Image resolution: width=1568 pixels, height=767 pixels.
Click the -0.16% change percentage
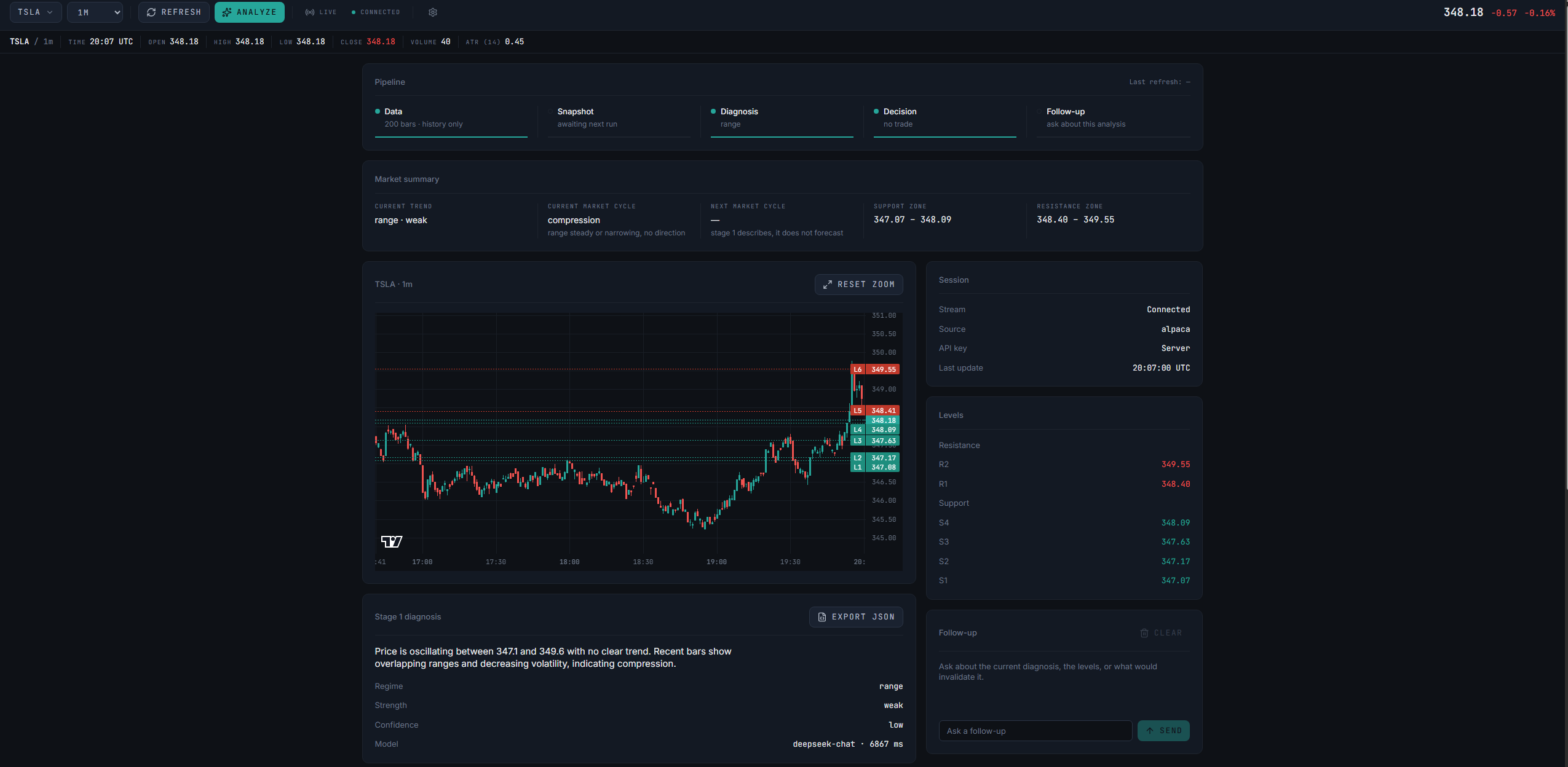tap(1540, 13)
